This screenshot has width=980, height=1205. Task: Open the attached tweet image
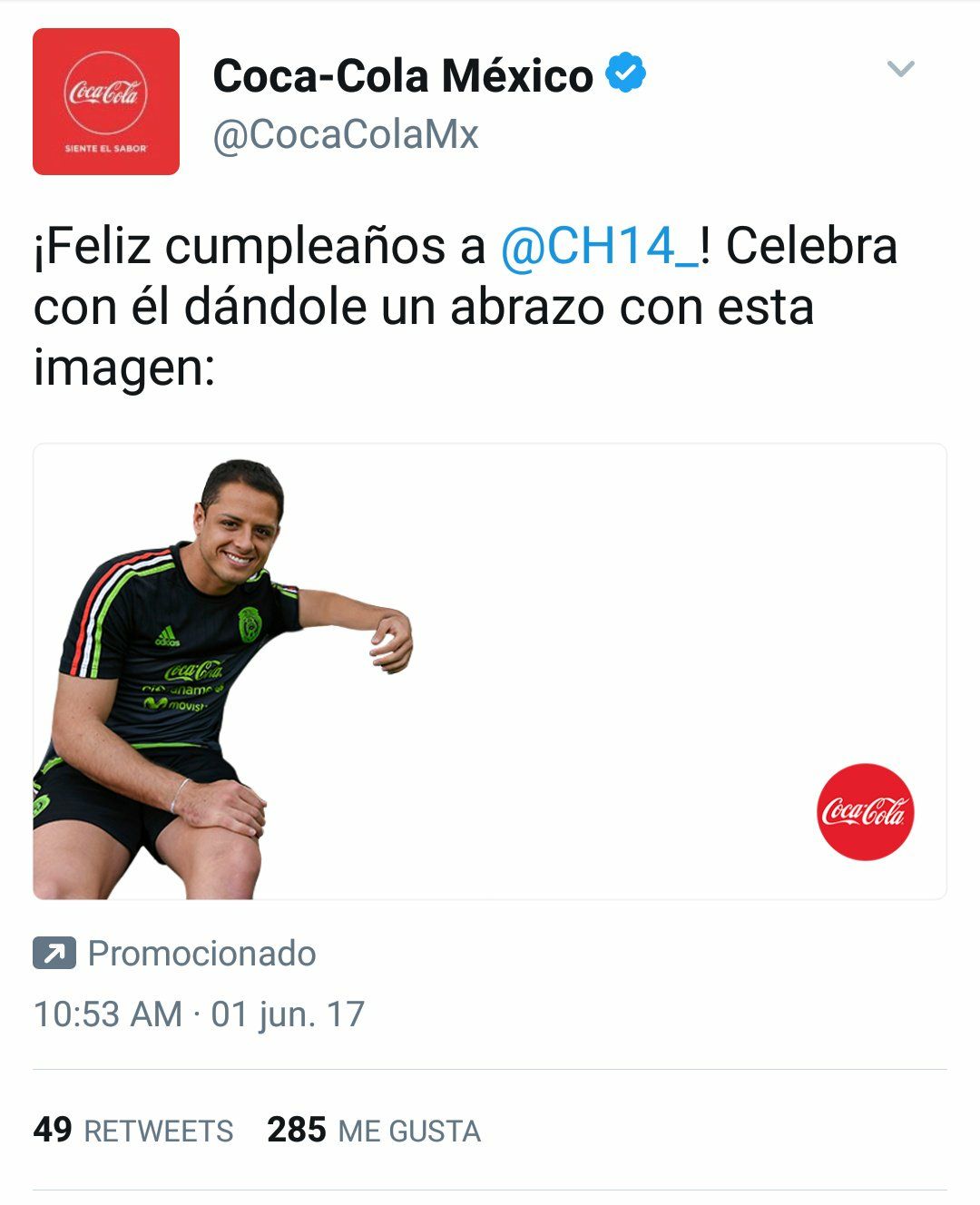(490, 671)
